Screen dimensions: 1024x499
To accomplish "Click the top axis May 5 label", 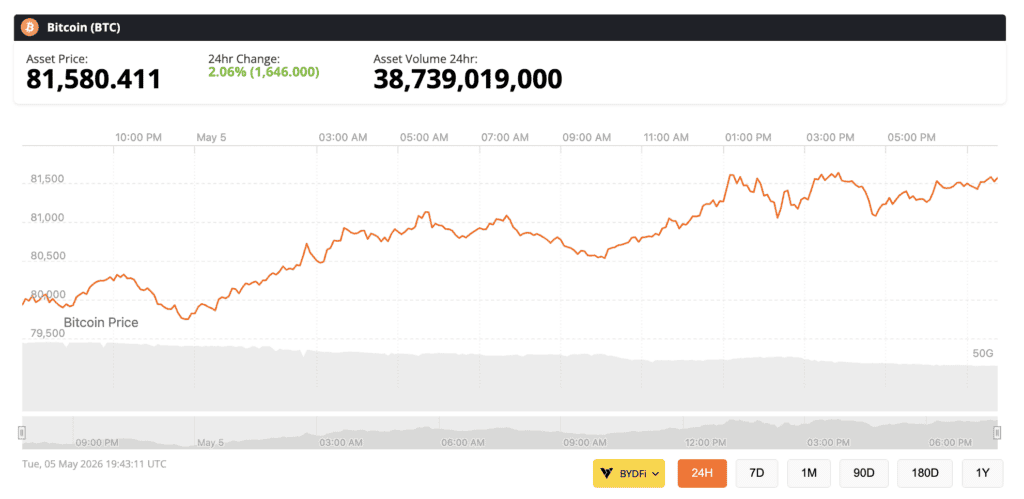I will pyautogui.click(x=210, y=137).
